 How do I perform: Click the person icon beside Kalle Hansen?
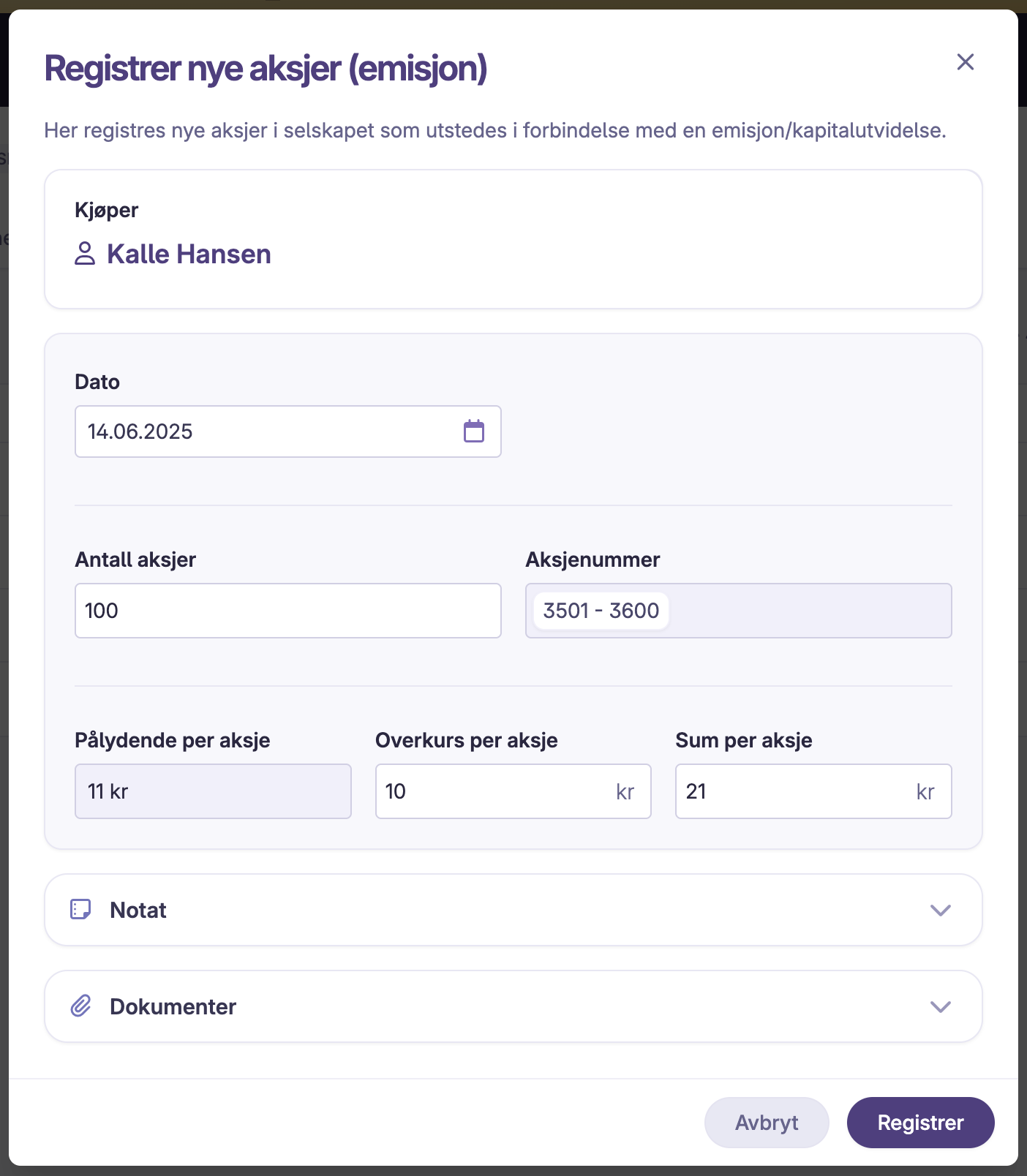(x=85, y=254)
